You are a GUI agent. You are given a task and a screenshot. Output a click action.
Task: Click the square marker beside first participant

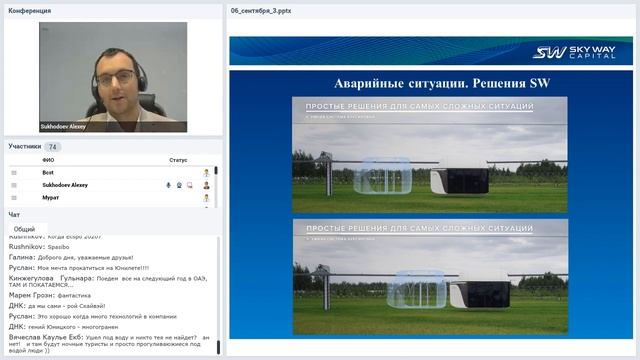click(x=14, y=173)
